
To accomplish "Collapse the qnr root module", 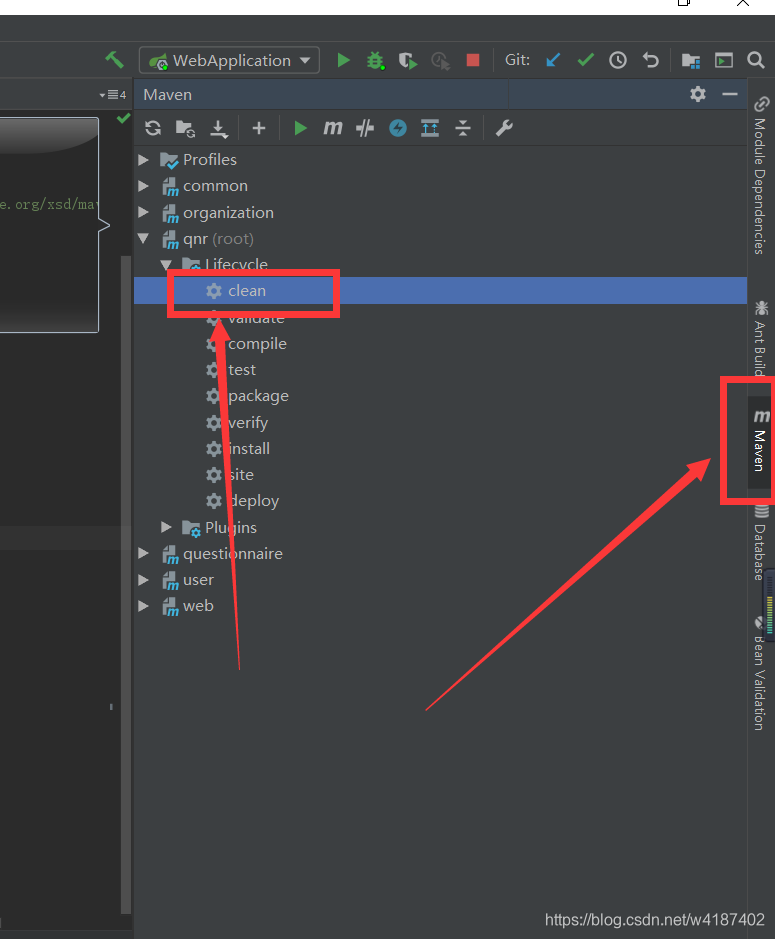I will pyautogui.click(x=143, y=238).
